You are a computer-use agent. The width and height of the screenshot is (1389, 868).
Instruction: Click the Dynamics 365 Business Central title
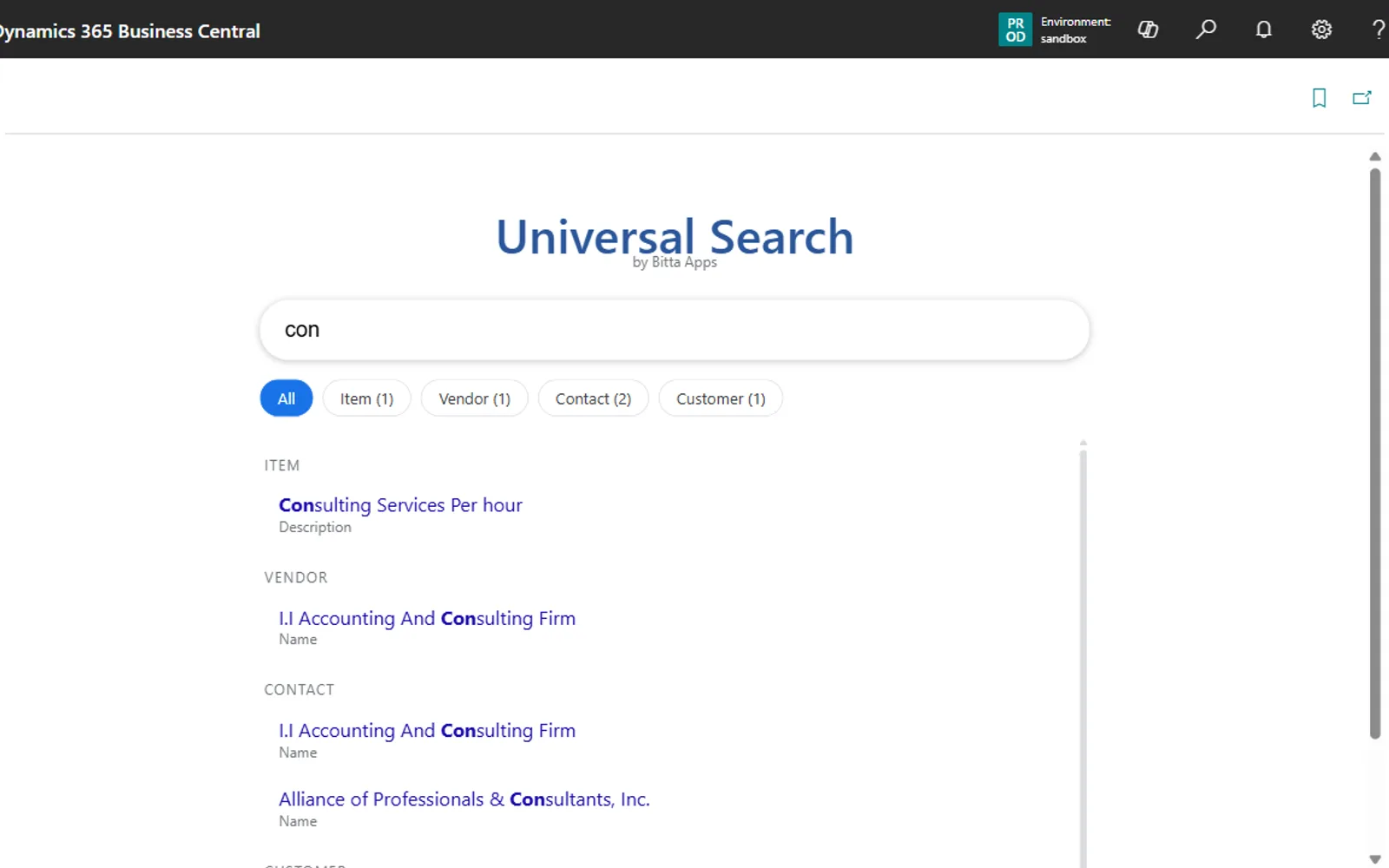pos(130,31)
